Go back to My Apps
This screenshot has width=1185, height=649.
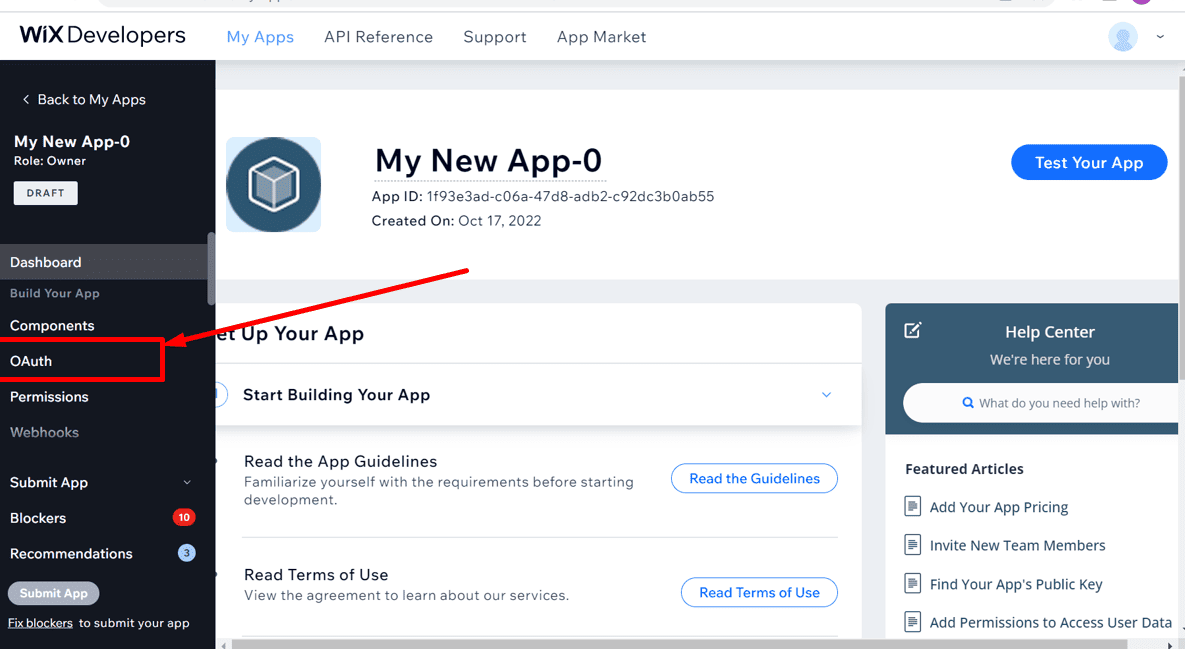tap(91, 99)
